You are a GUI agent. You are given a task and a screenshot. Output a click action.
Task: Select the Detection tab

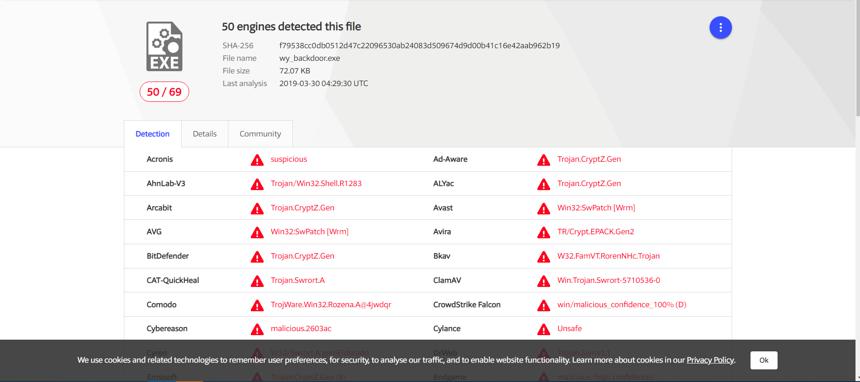[152, 134]
